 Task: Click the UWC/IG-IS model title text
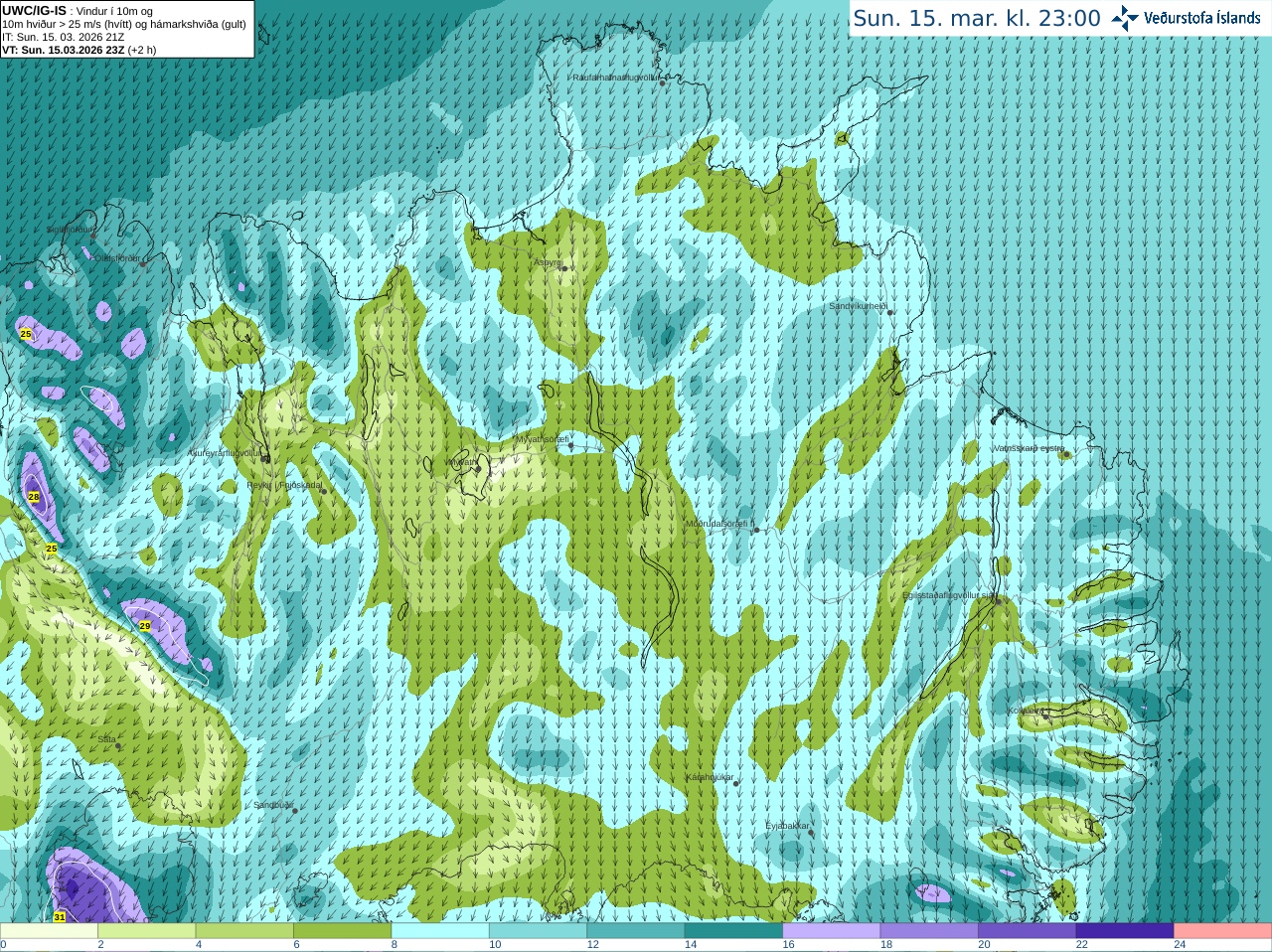[34, 10]
